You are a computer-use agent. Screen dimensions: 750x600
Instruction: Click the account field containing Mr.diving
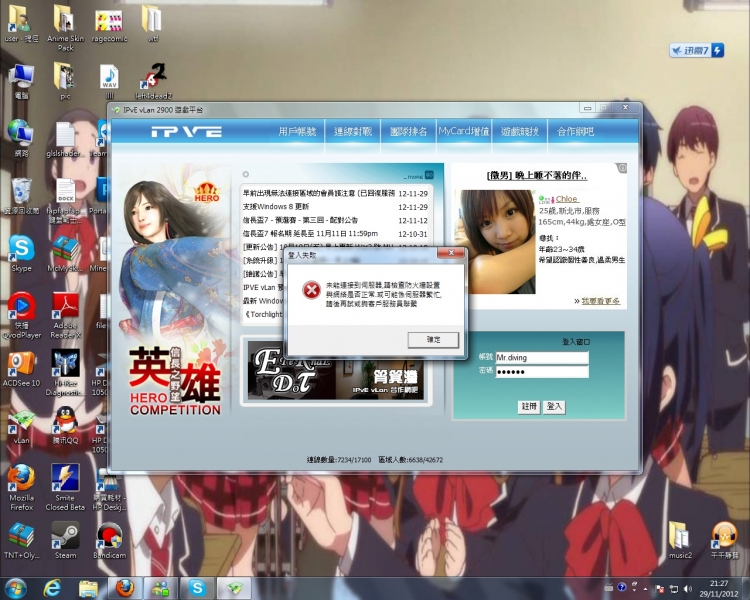coord(542,357)
